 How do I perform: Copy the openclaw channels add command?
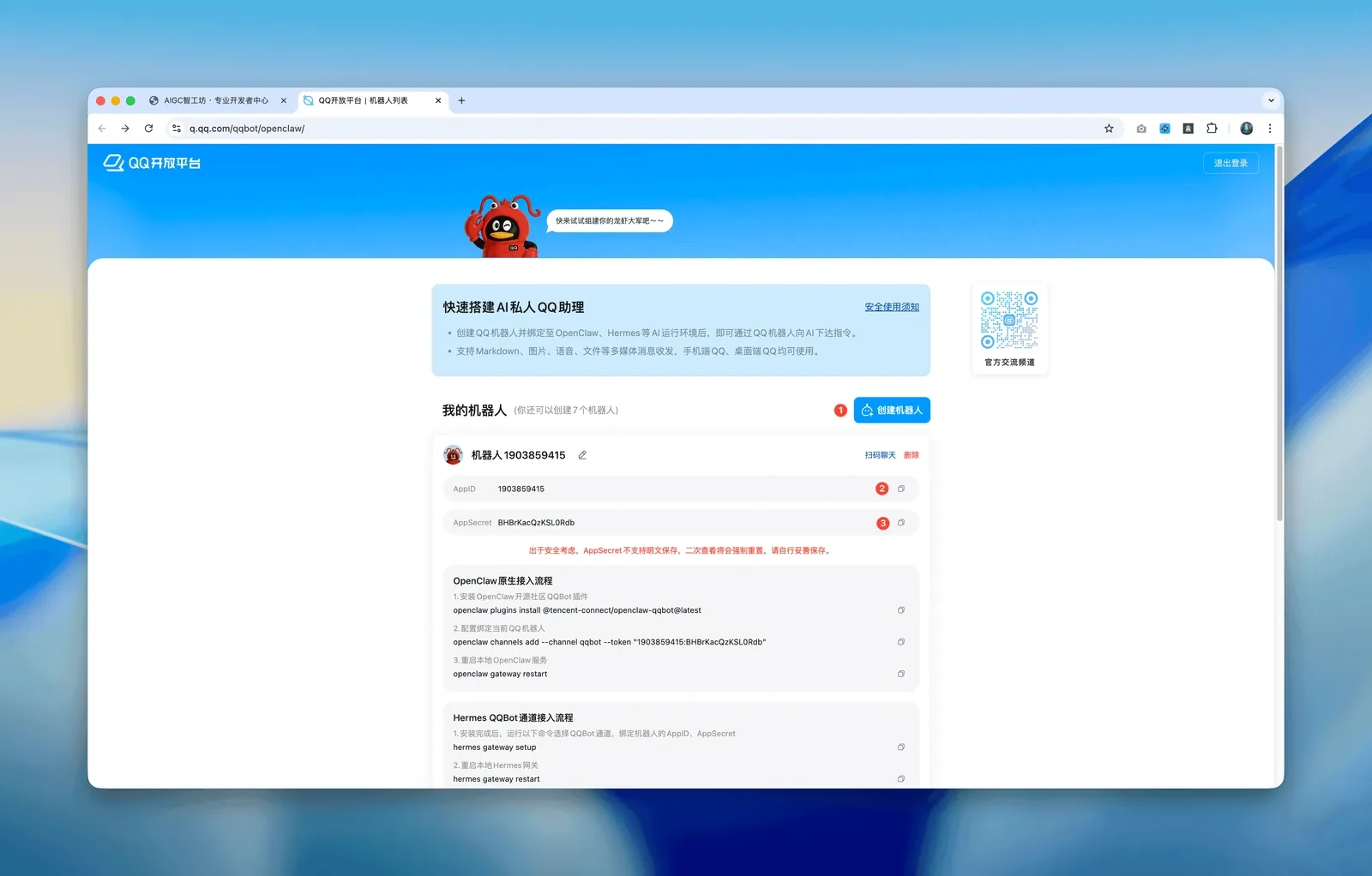coord(901,642)
